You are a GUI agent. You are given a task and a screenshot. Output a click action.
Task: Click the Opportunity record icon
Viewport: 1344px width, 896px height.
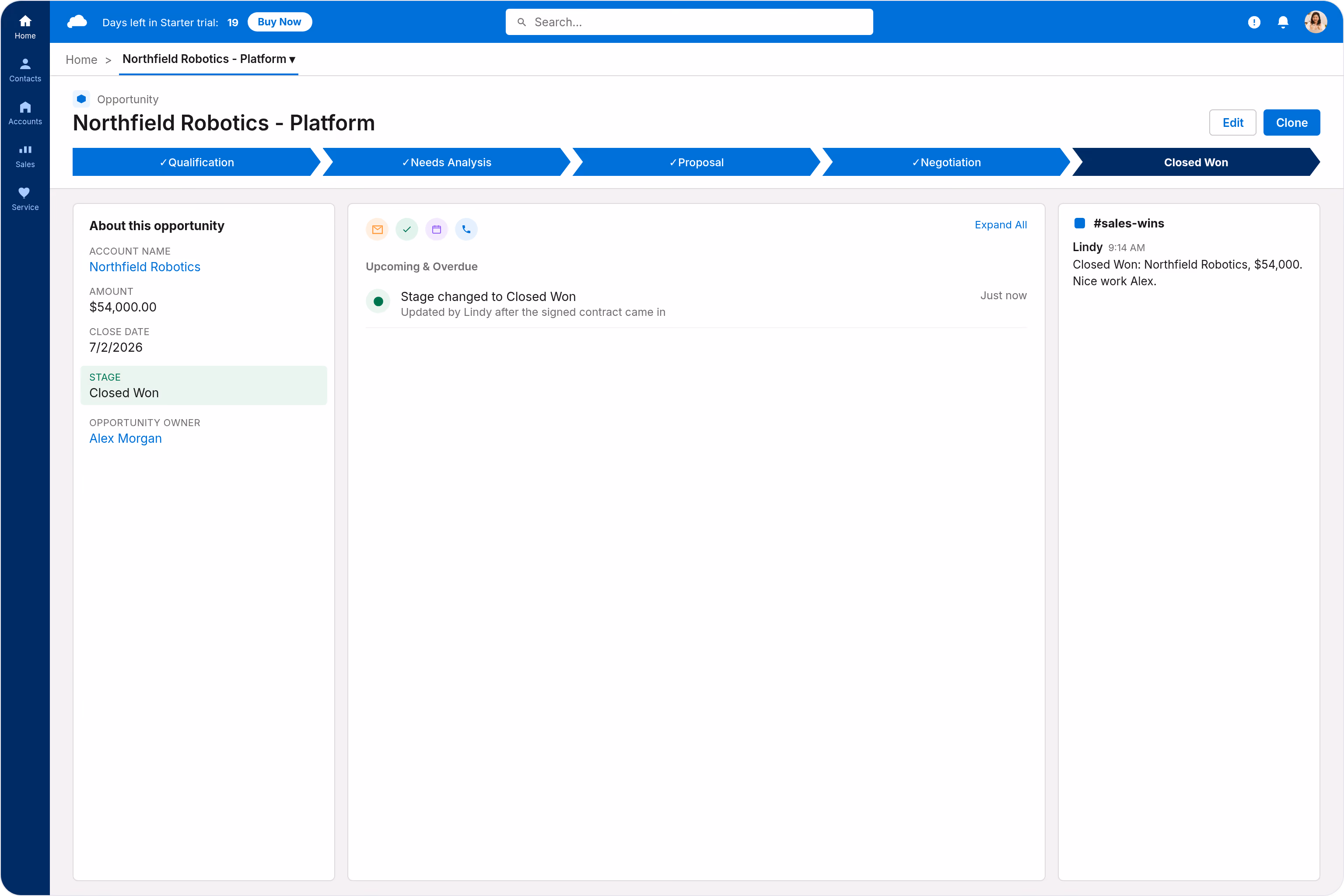82,99
